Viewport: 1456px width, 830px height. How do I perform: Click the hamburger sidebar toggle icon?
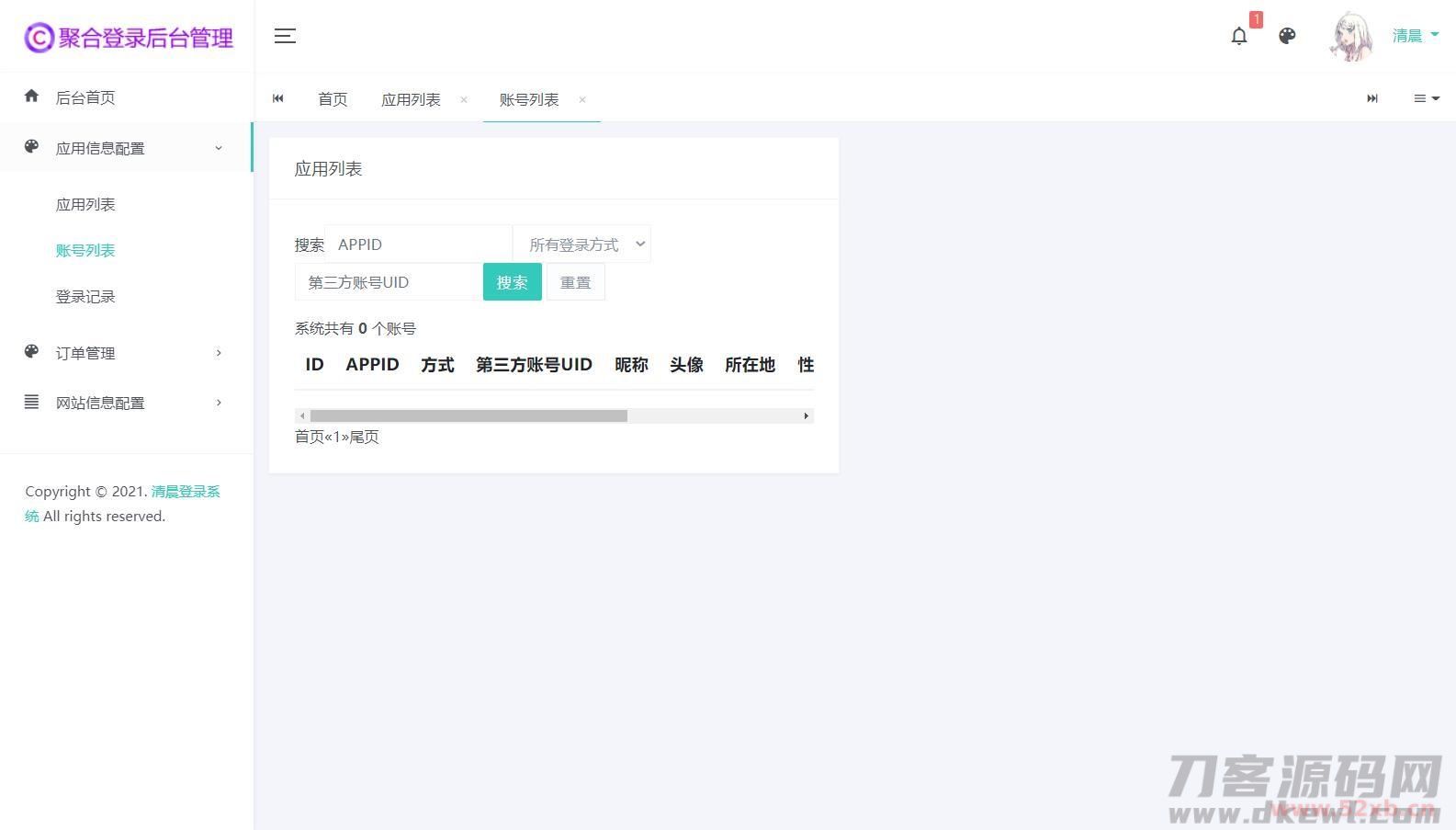(x=285, y=36)
